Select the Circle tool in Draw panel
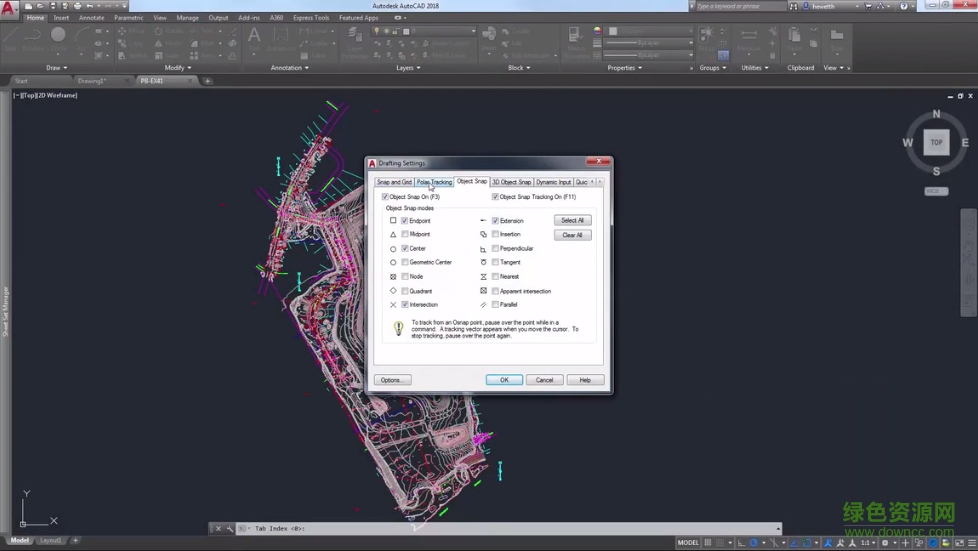Screen dimensions: 978x551 point(58,36)
